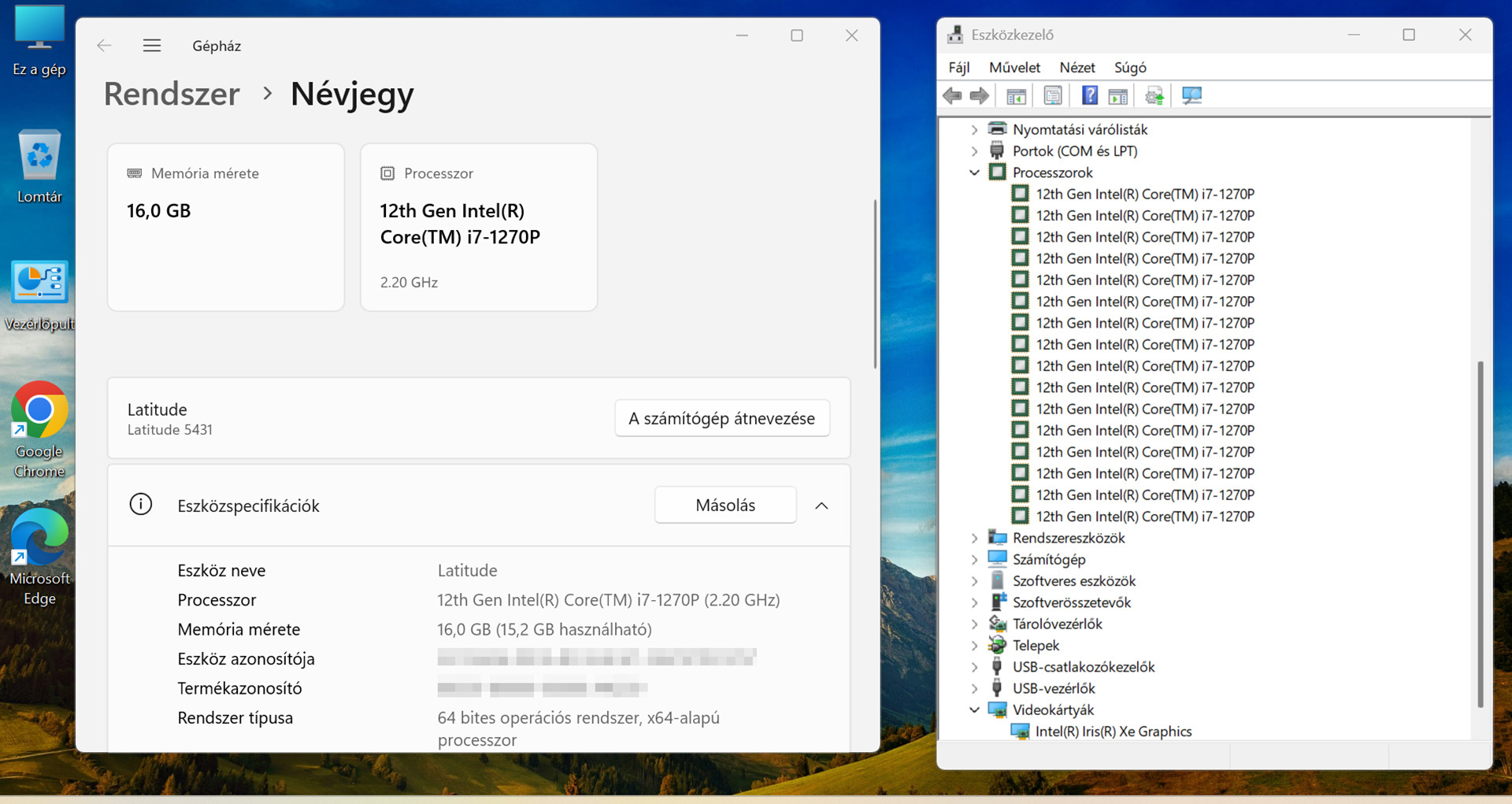Click the Gépház back arrow
The height and width of the screenshot is (804, 1512).
(104, 46)
